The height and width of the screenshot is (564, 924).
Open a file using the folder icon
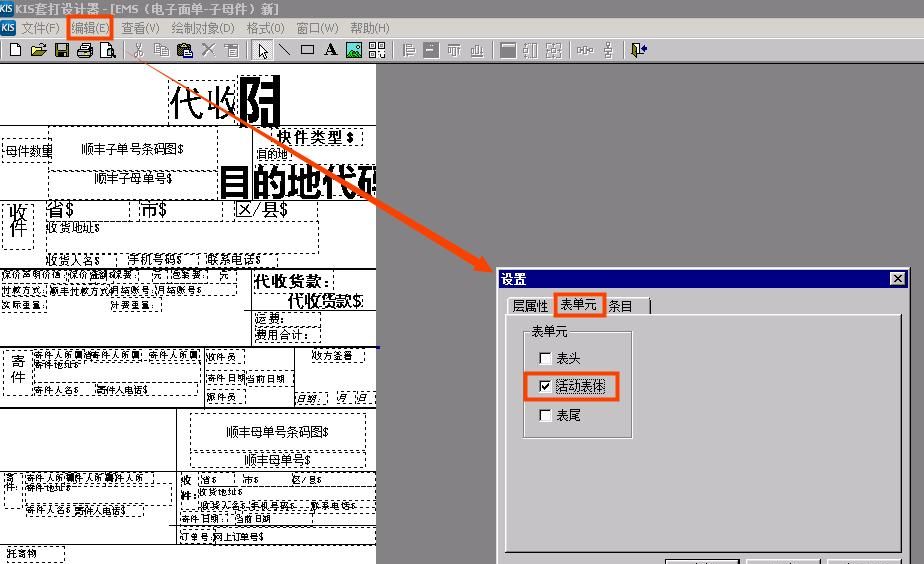pos(38,50)
